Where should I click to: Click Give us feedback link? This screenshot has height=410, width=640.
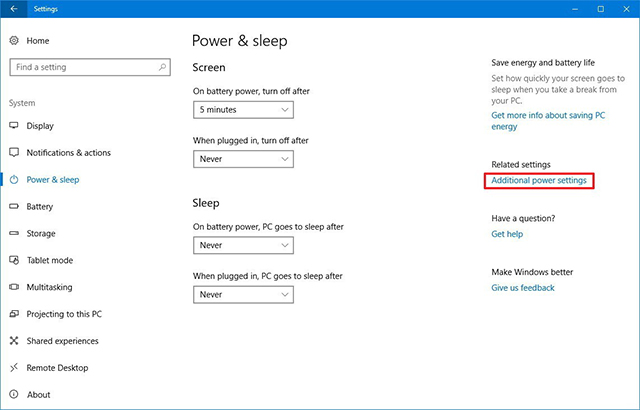click(x=523, y=288)
